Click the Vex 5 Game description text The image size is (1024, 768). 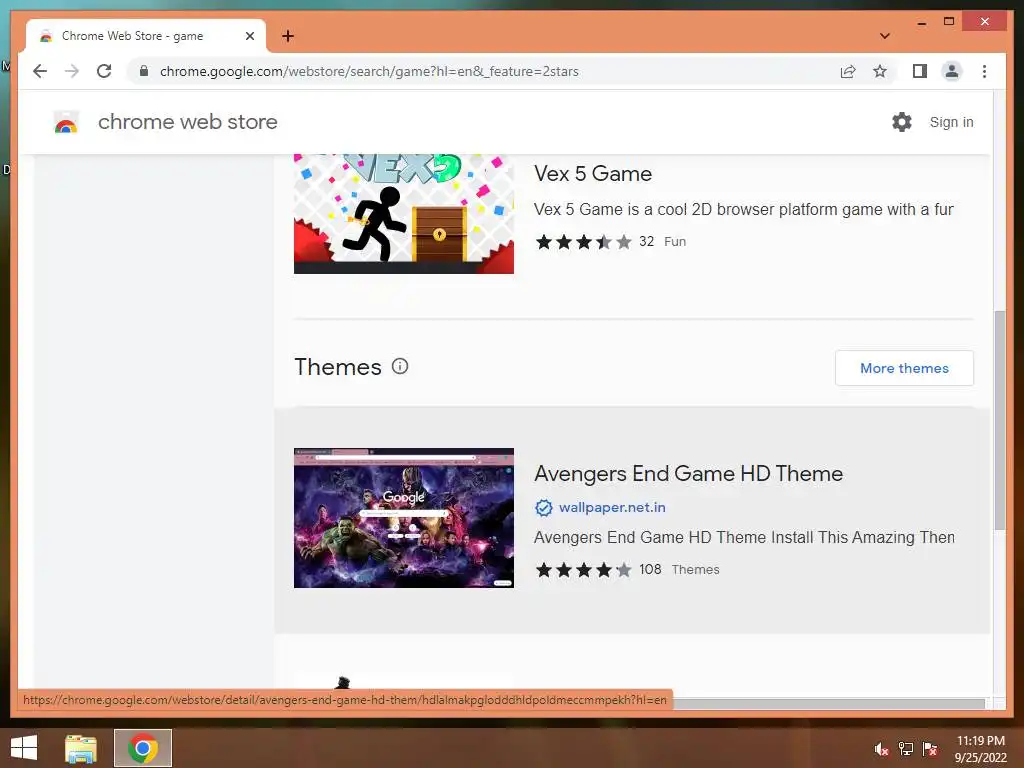point(743,210)
